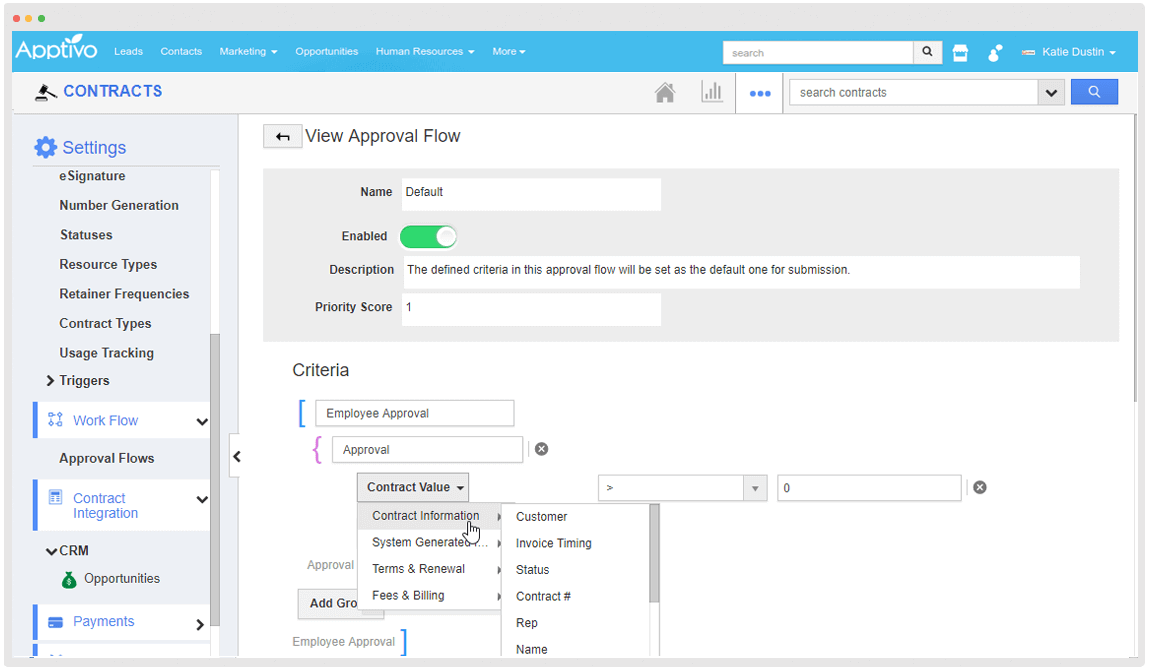Toggle the Enabled switch off
The image size is (1150, 670).
tap(428, 236)
